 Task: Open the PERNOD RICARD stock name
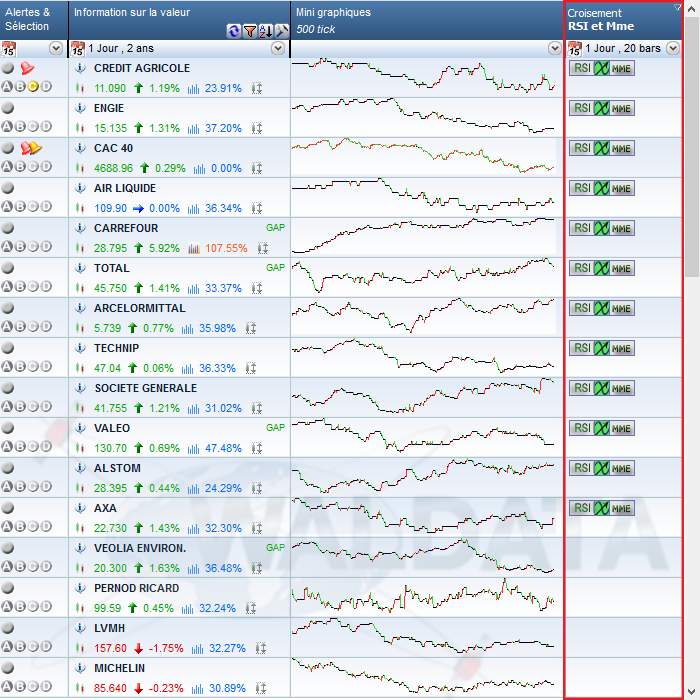tap(137, 588)
